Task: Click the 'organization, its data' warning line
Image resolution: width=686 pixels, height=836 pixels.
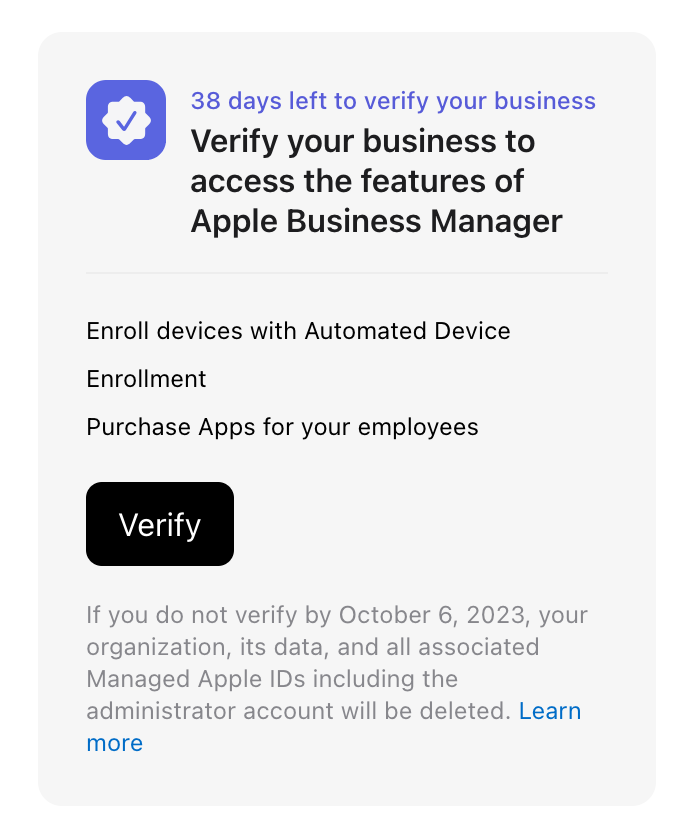Action: (208, 647)
